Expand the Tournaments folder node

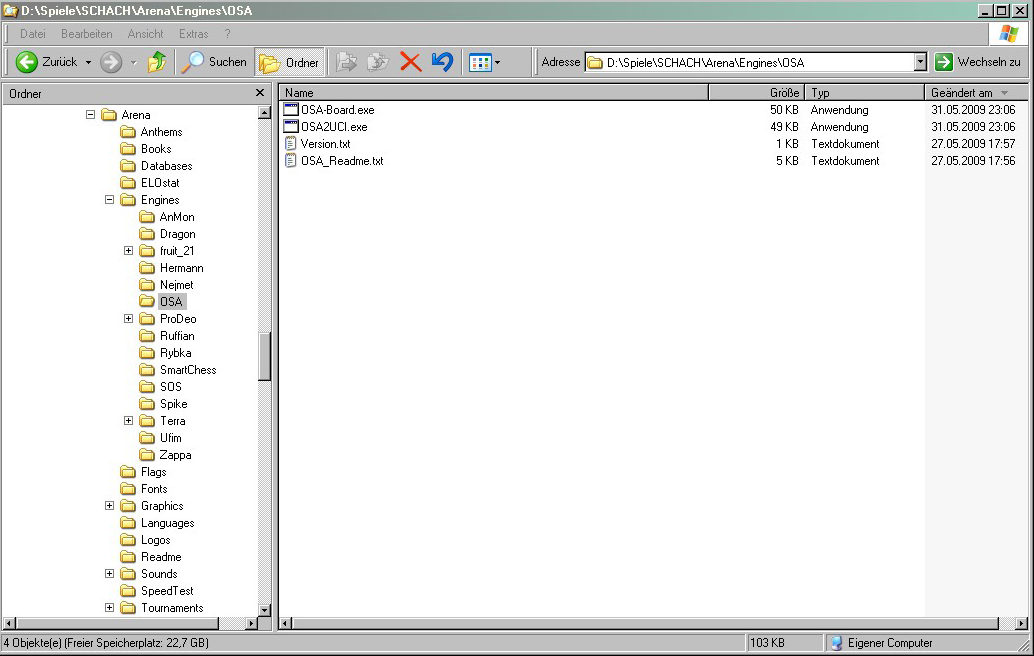coord(109,608)
